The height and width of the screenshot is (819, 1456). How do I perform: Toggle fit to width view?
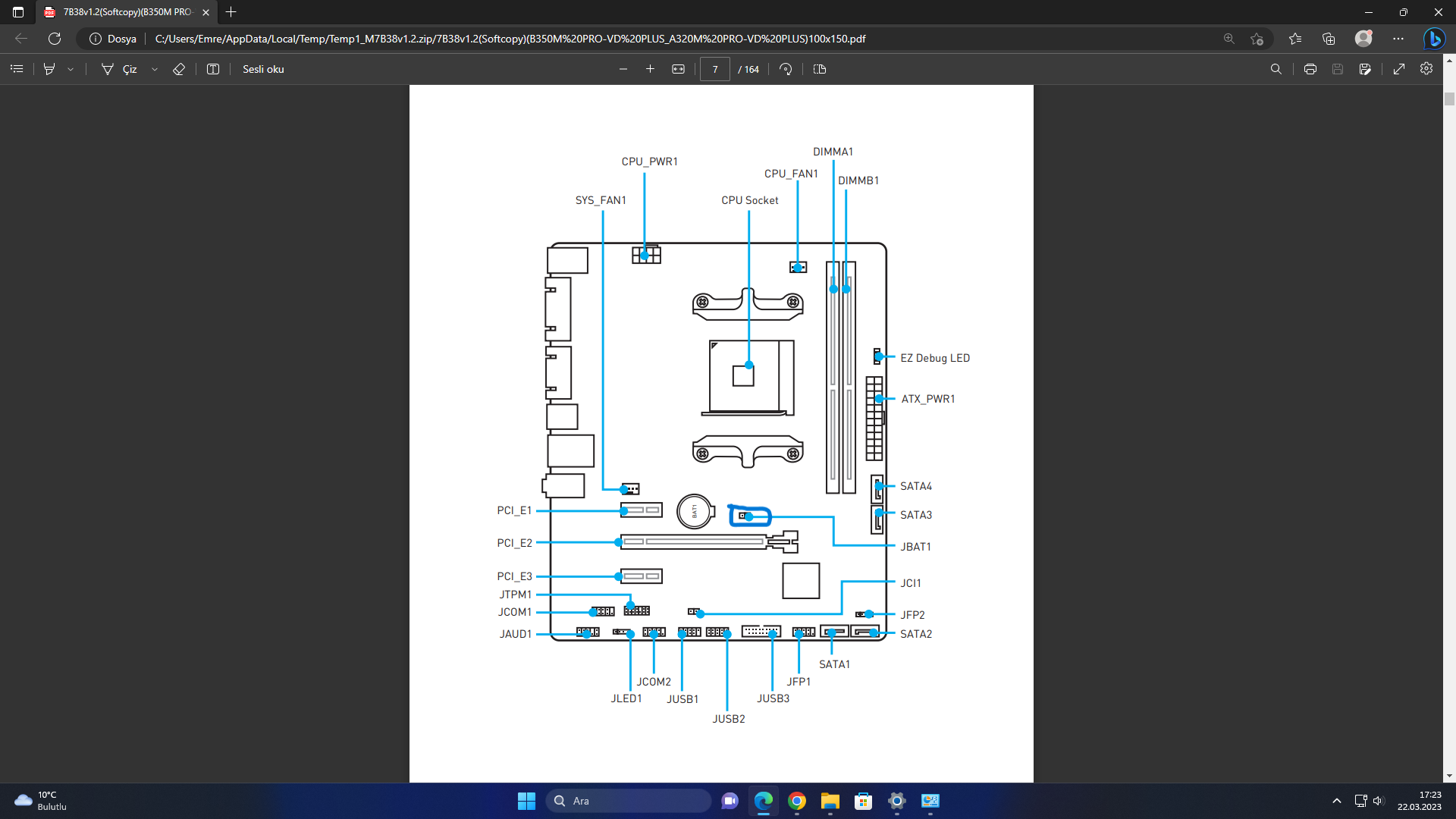click(678, 69)
